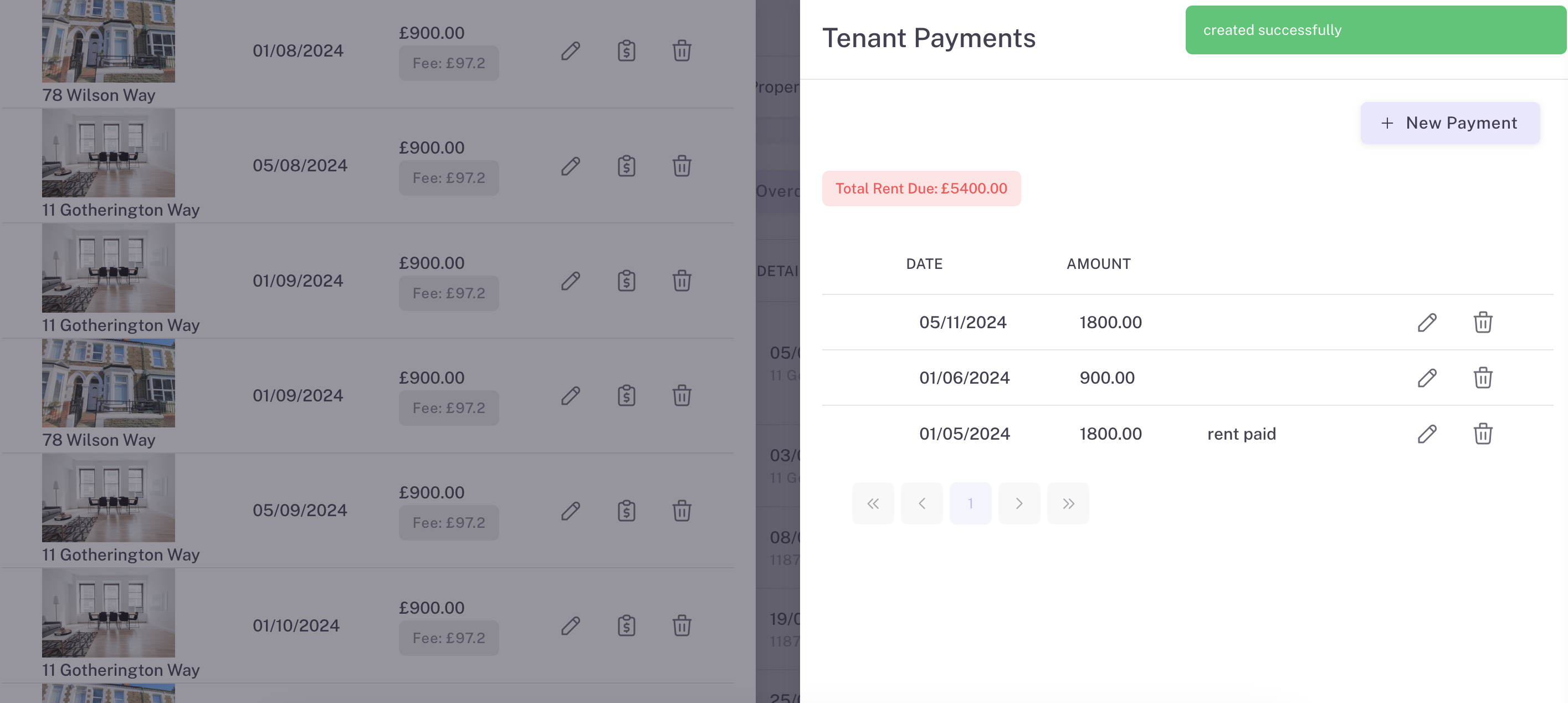The image size is (1568, 703).
Task: Go to next payments page
Action: point(1019,503)
